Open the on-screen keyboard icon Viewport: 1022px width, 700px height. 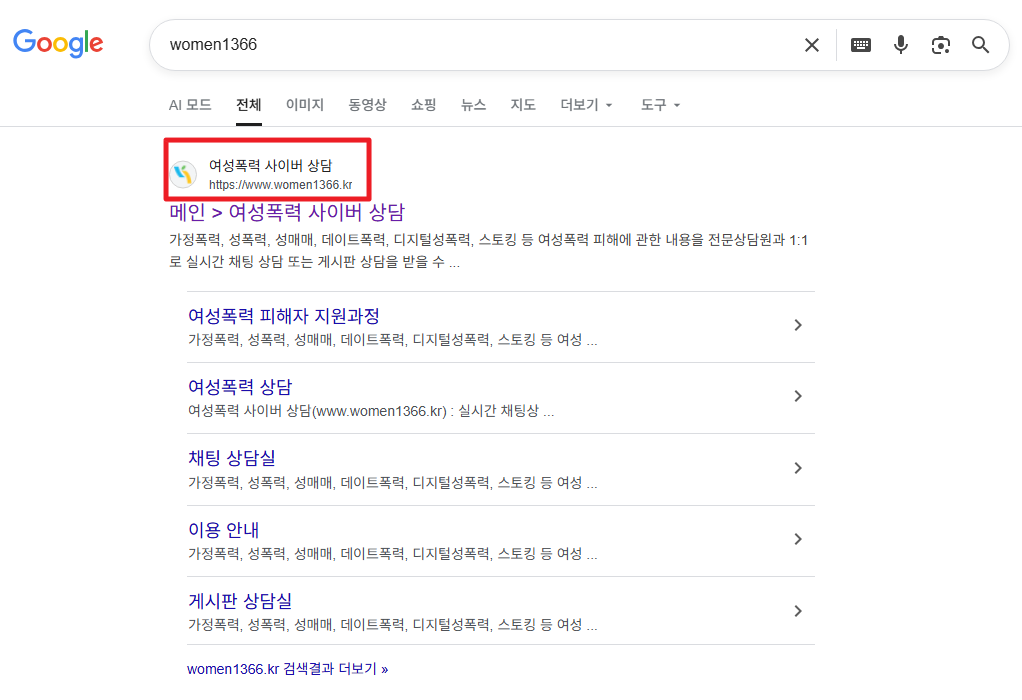pyautogui.click(x=860, y=44)
